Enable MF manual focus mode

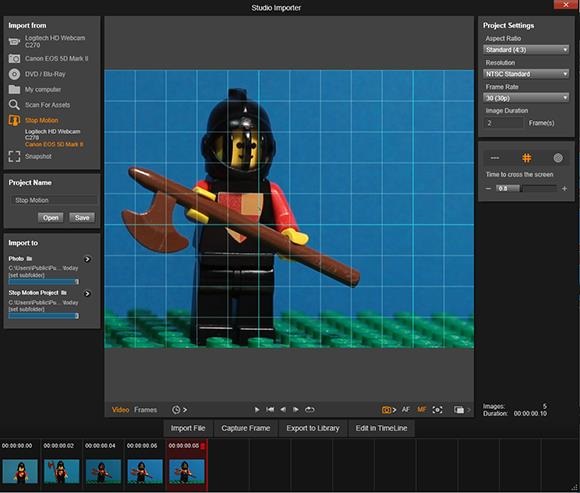click(422, 409)
